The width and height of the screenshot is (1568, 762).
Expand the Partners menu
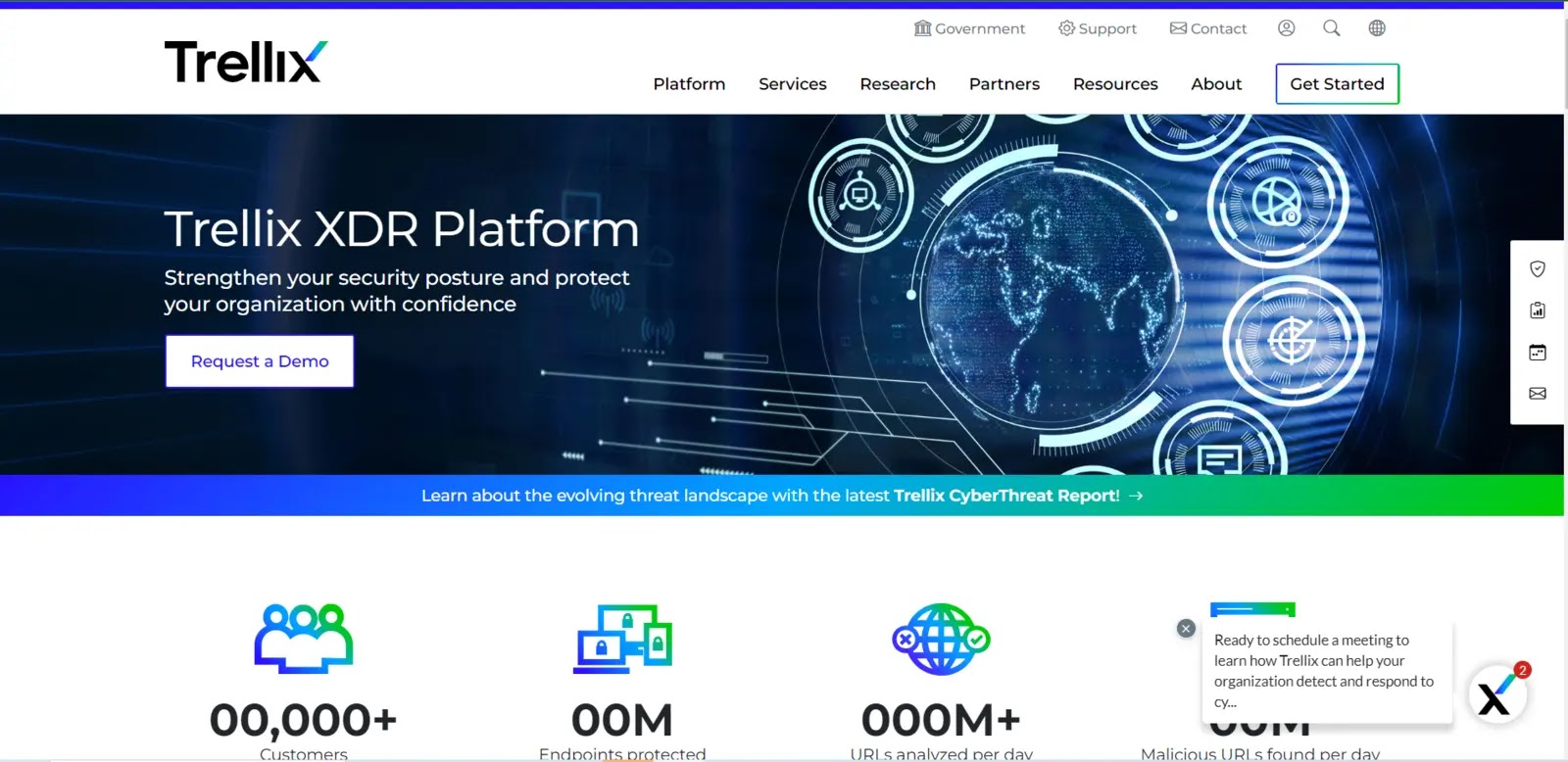(x=1004, y=84)
